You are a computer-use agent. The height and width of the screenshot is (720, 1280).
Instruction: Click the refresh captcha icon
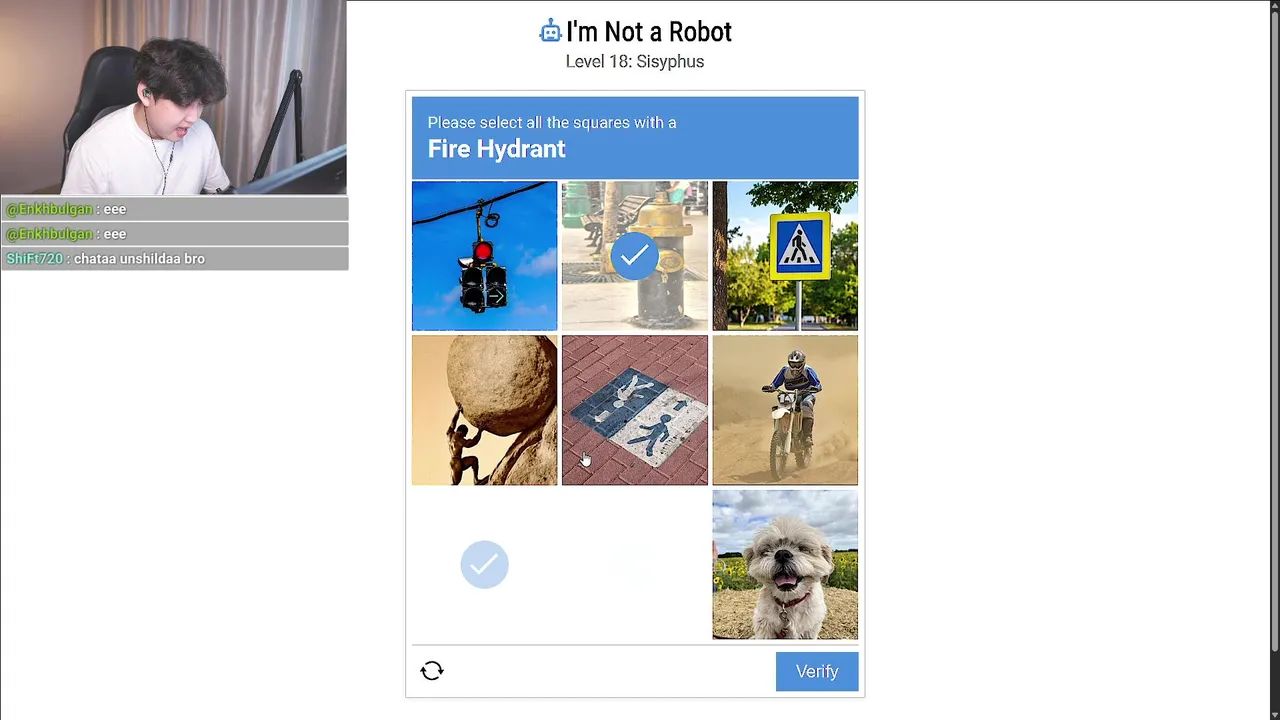pos(432,671)
